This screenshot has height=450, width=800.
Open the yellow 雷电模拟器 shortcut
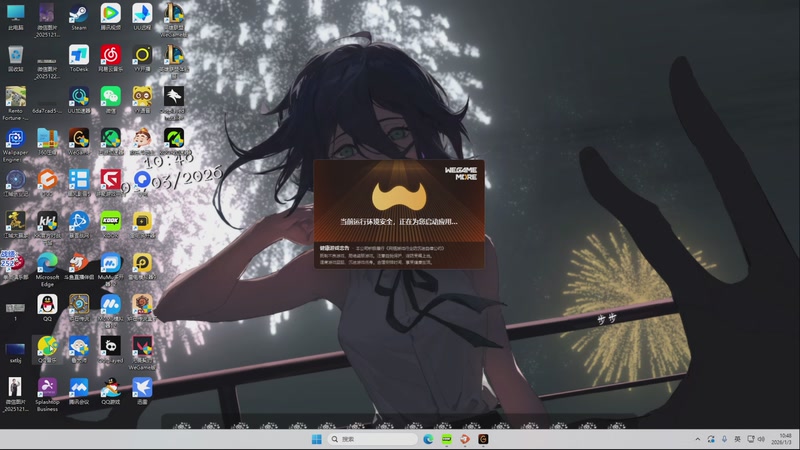(142, 266)
